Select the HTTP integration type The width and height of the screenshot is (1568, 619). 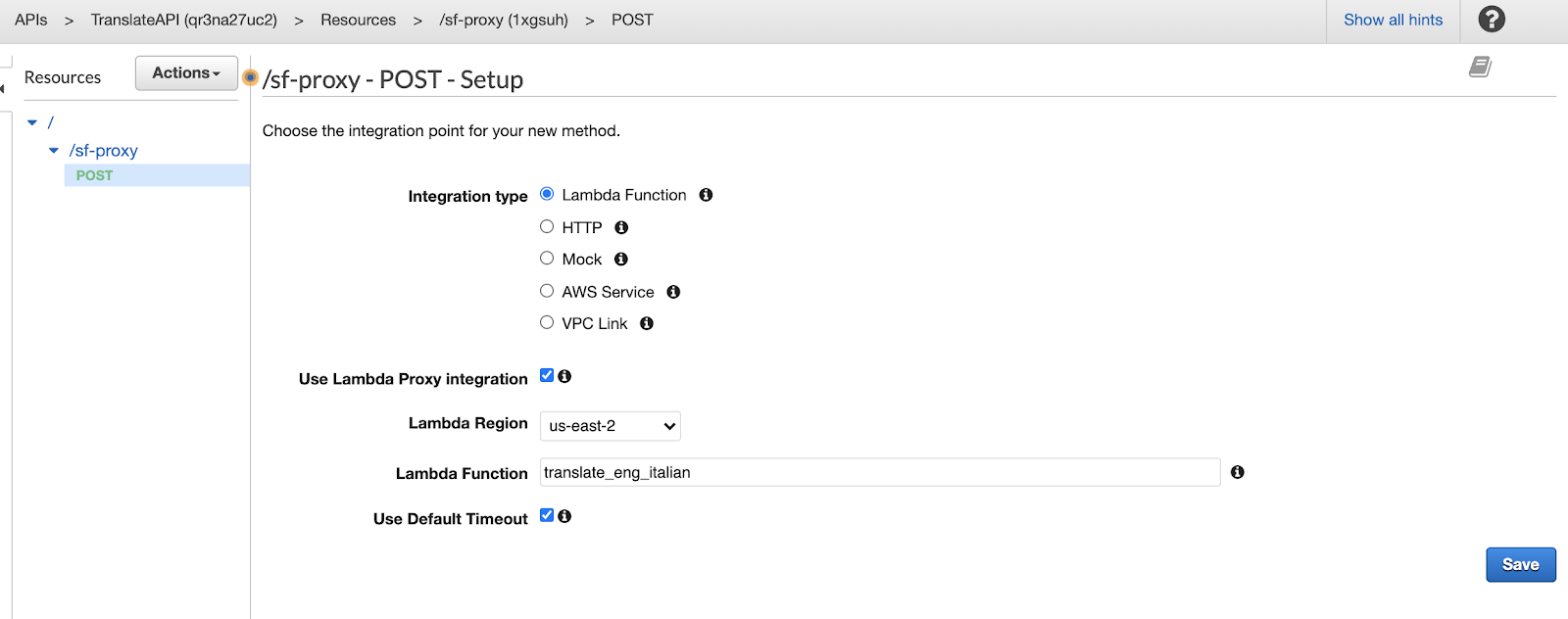click(547, 226)
